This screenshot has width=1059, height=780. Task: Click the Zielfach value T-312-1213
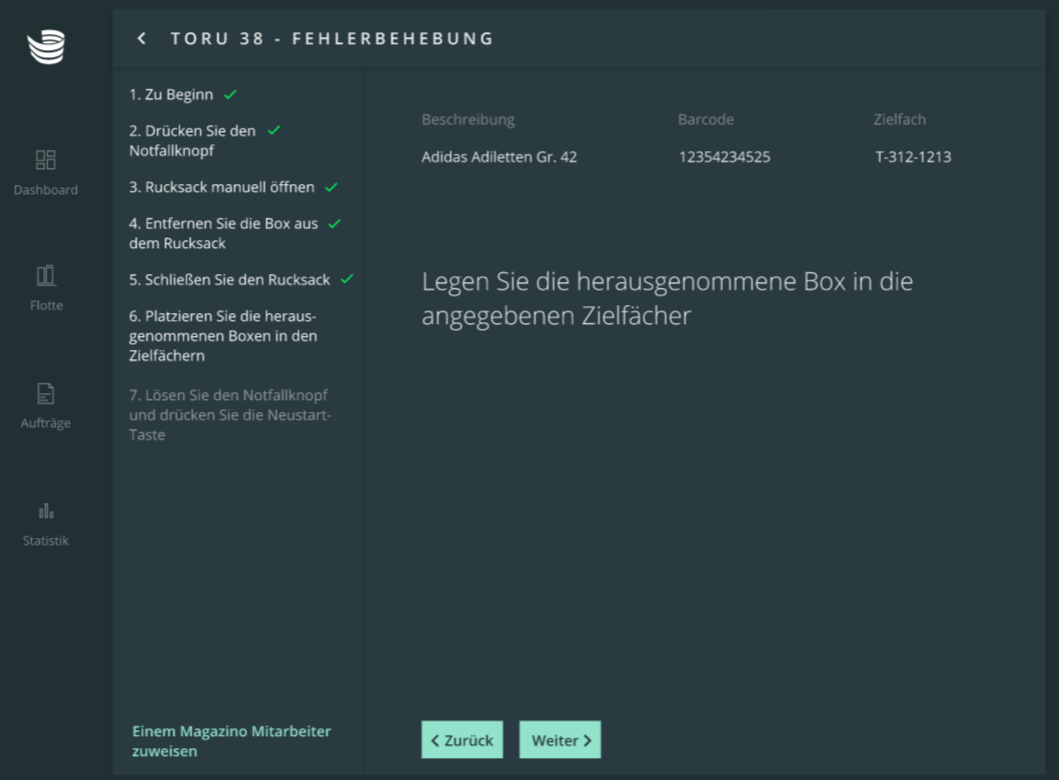point(913,157)
